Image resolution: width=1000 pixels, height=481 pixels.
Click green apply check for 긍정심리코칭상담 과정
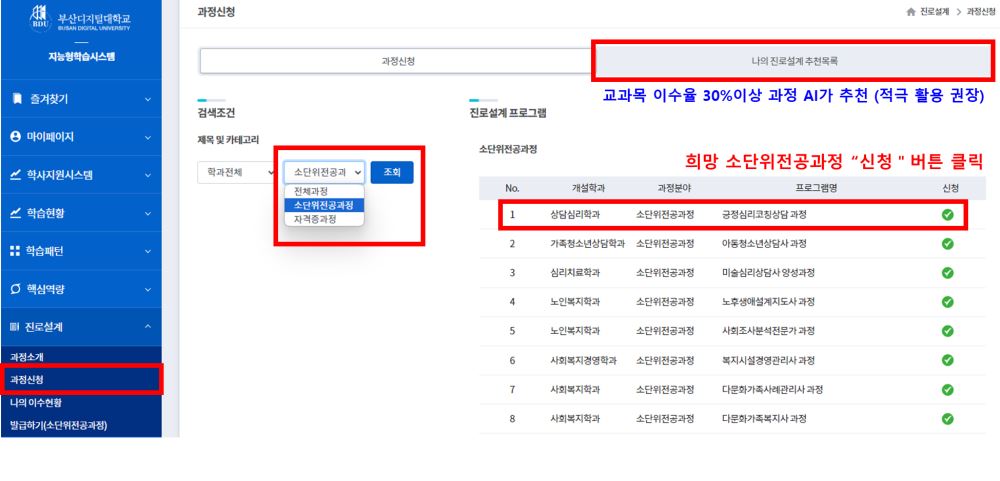click(x=947, y=215)
